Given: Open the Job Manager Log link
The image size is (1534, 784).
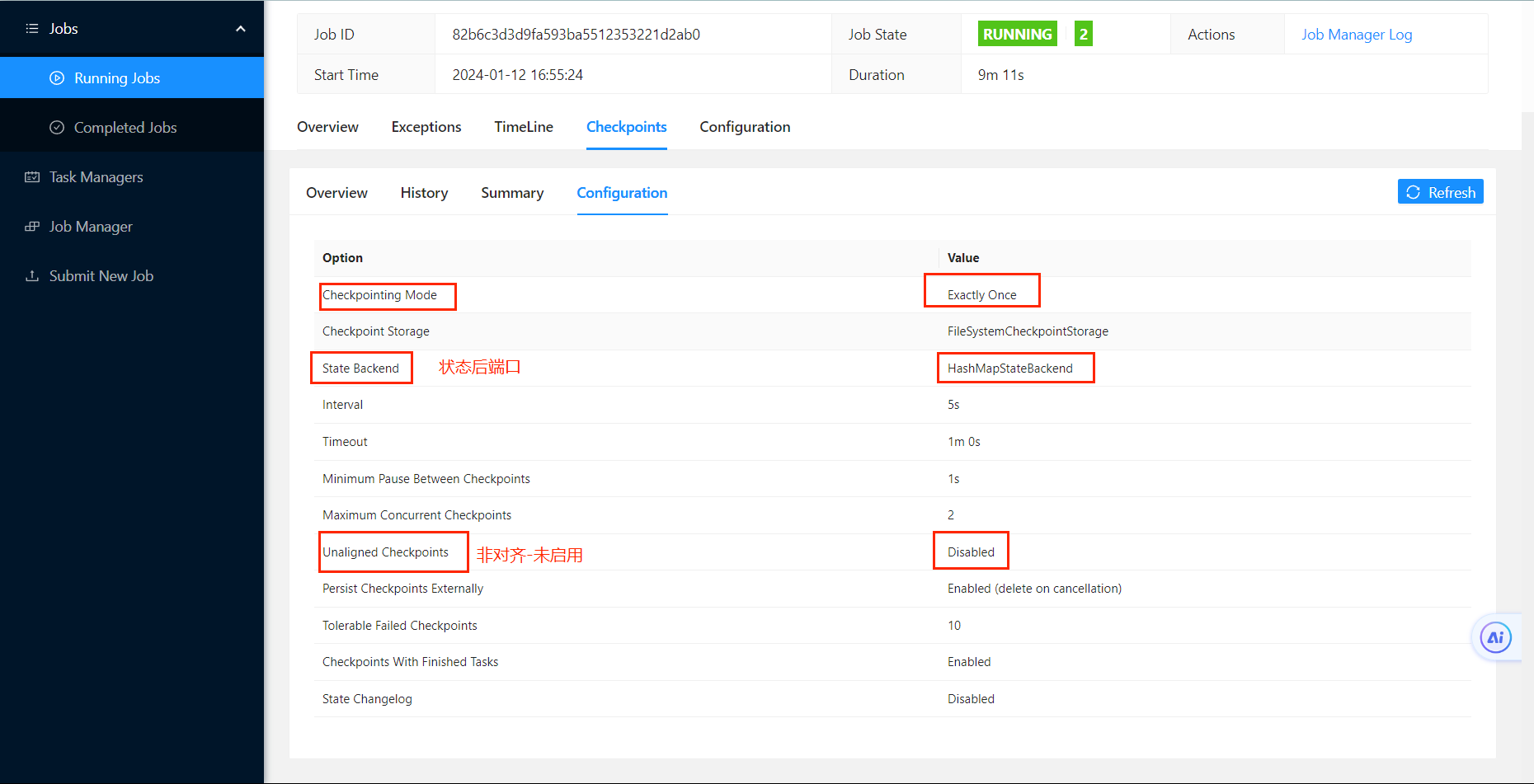Looking at the screenshot, I should coord(1357,35).
